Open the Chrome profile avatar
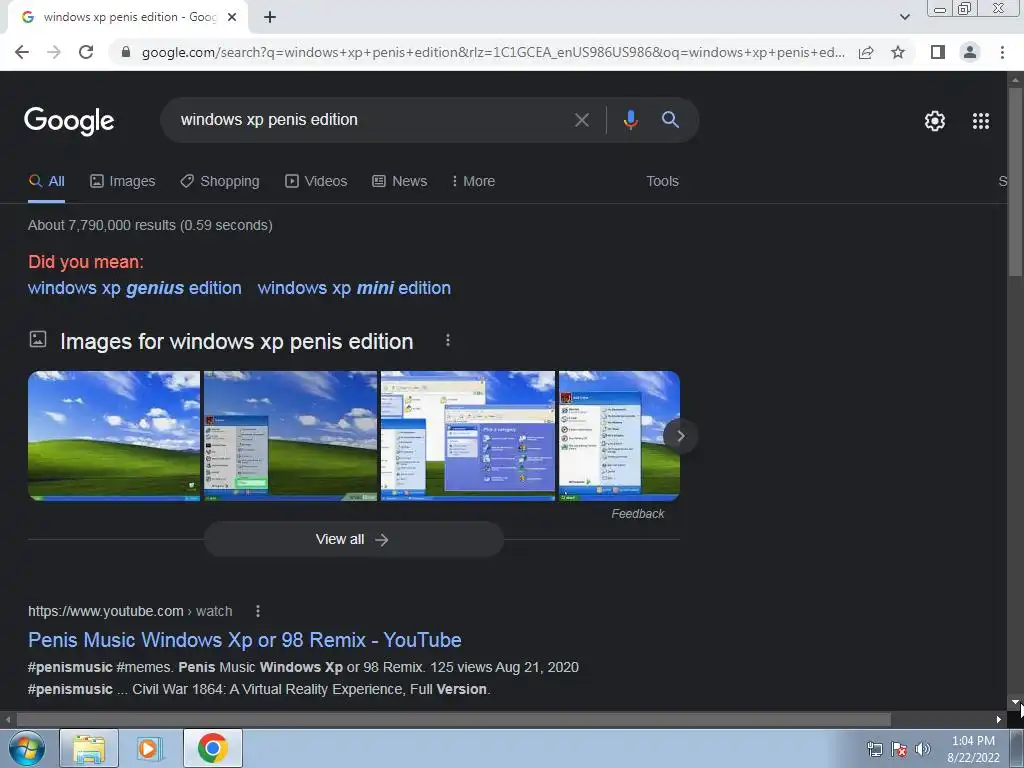The image size is (1024, 768). tap(970, 52)
